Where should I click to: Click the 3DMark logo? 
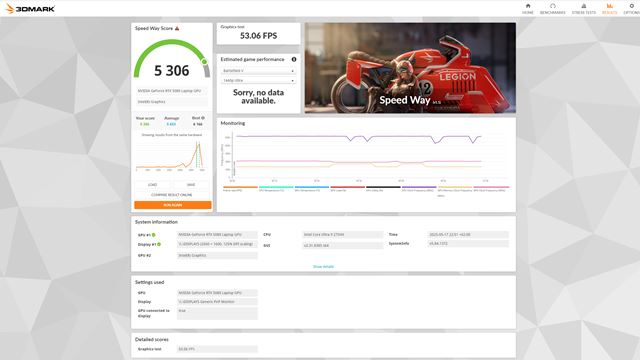click(30, 9)
